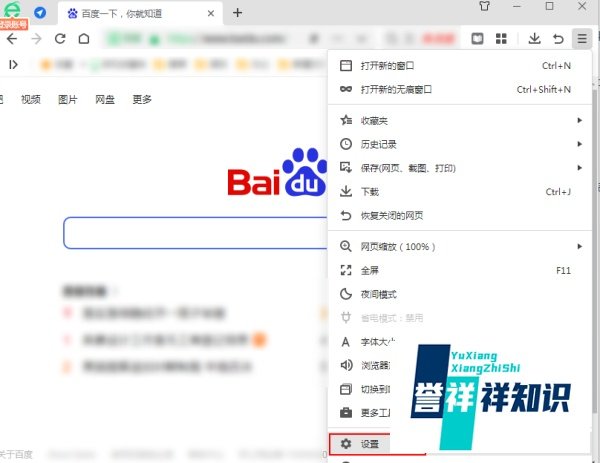600x463 pixels.
Task: Click the speaker icon for browser sound
Action: click(346, 365)
